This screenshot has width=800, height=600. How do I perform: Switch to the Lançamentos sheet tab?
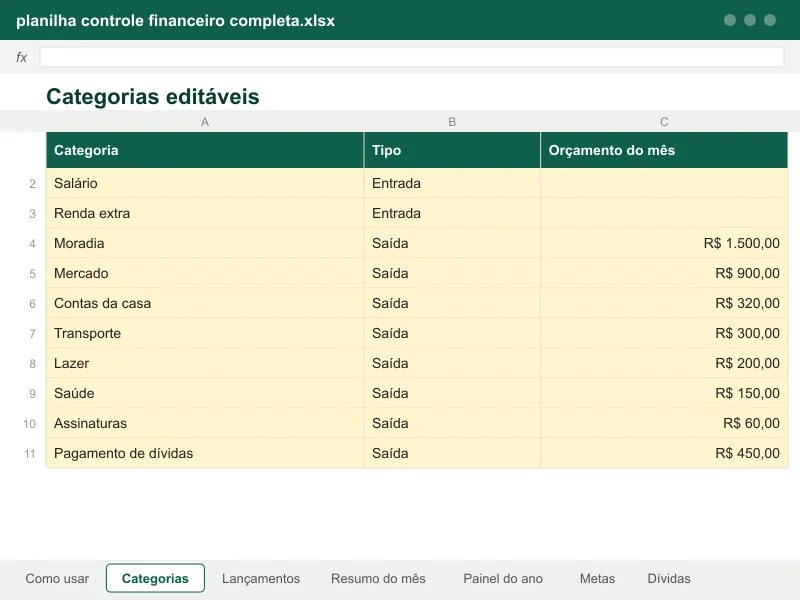261,578
